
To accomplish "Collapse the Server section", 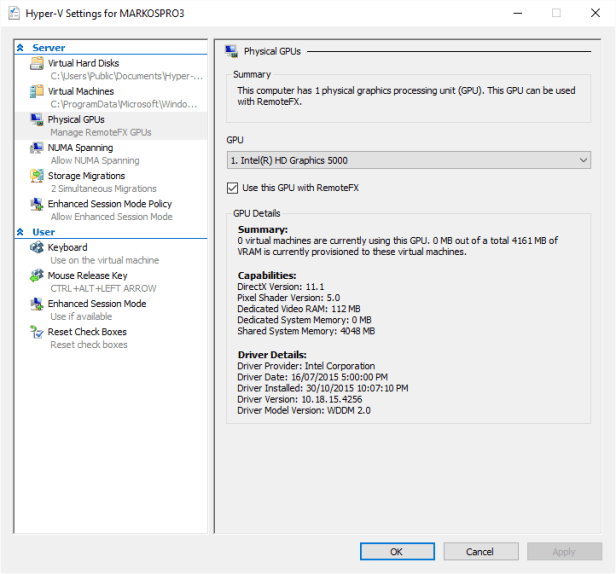I will [22, 48].
